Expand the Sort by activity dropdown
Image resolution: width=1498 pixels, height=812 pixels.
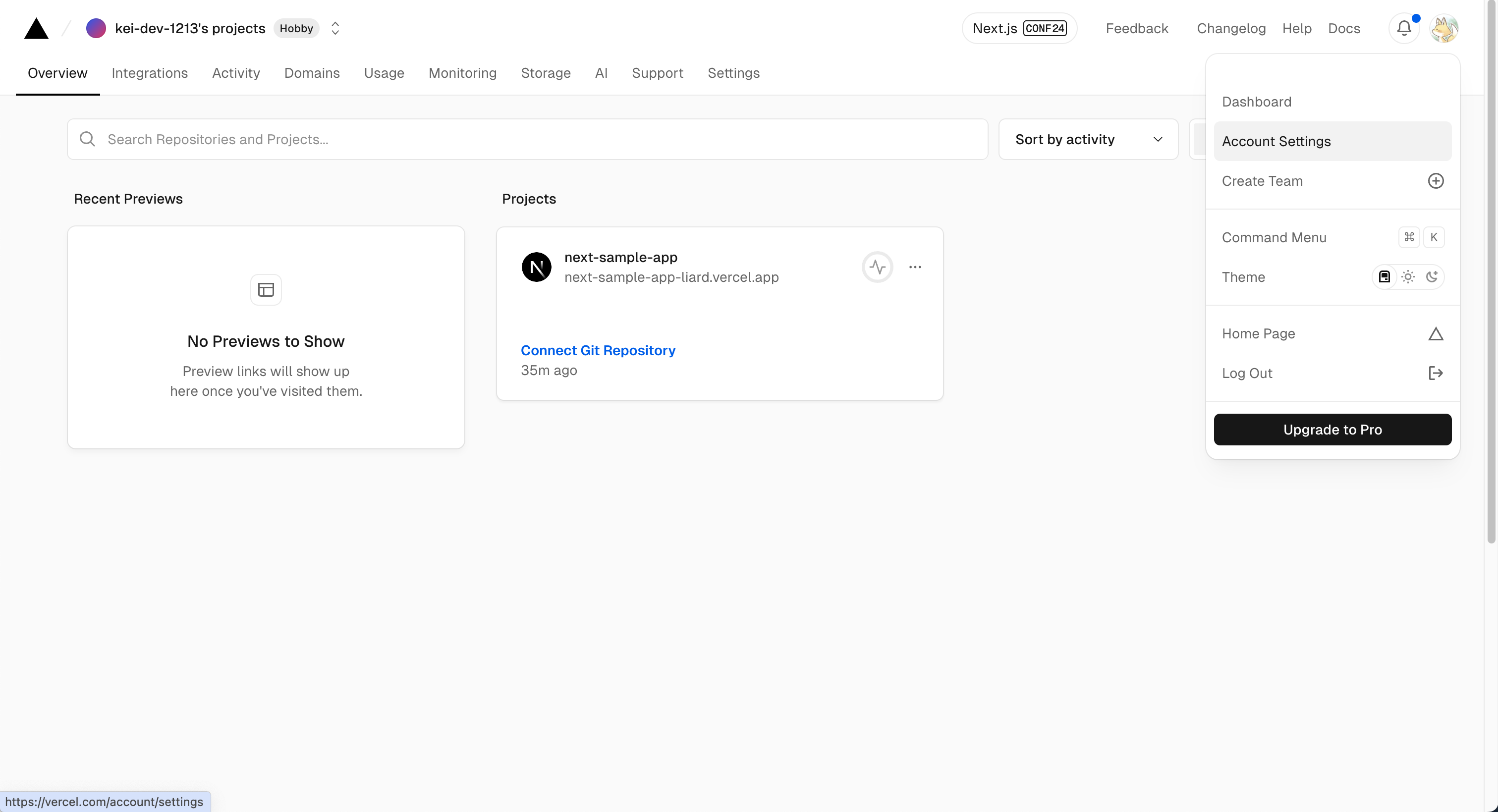pyautogui.click(x=1087, y=140)
